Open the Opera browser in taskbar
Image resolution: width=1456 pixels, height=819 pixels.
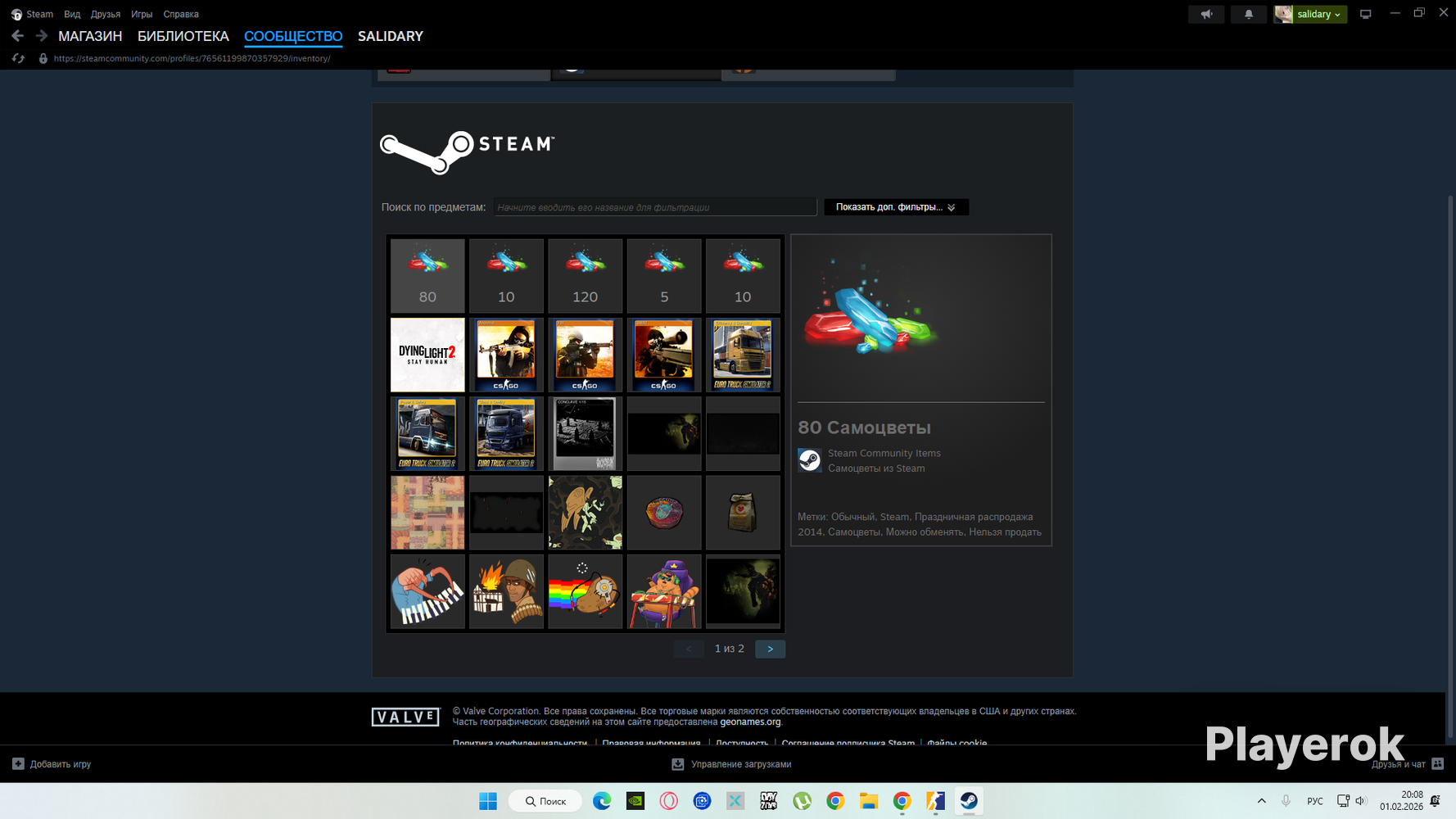pos(669,801)
